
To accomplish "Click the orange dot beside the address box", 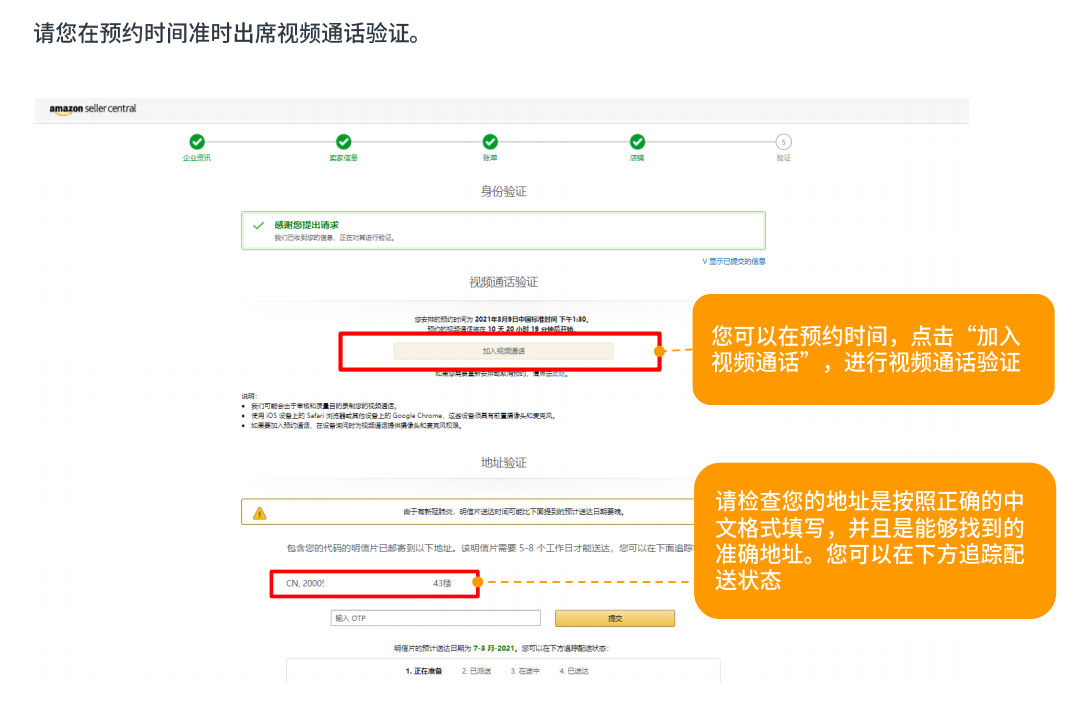I will point(477,582).
